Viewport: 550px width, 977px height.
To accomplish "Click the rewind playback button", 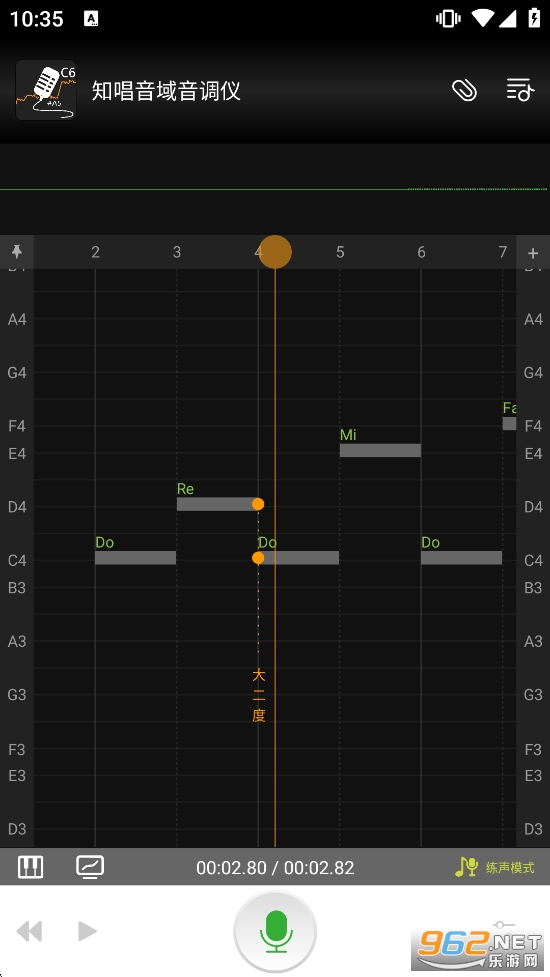I will (29, 932).
